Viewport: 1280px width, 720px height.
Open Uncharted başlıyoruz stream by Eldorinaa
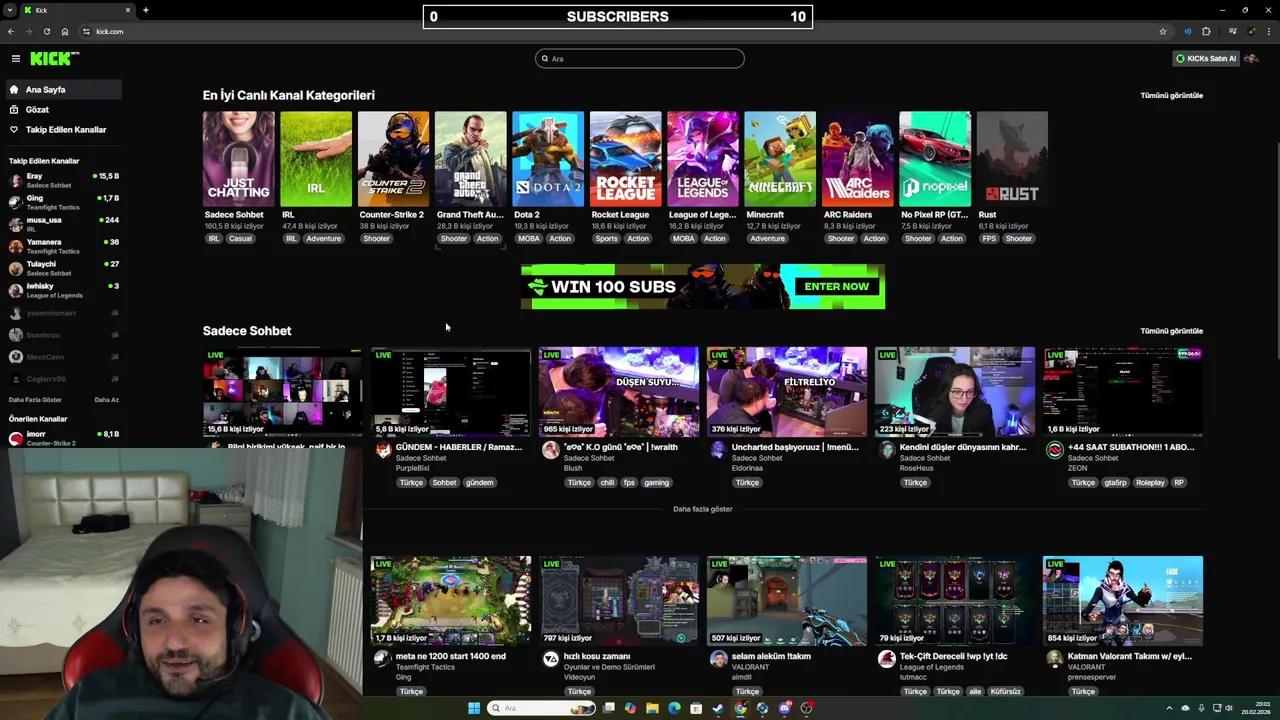[787, 392]
